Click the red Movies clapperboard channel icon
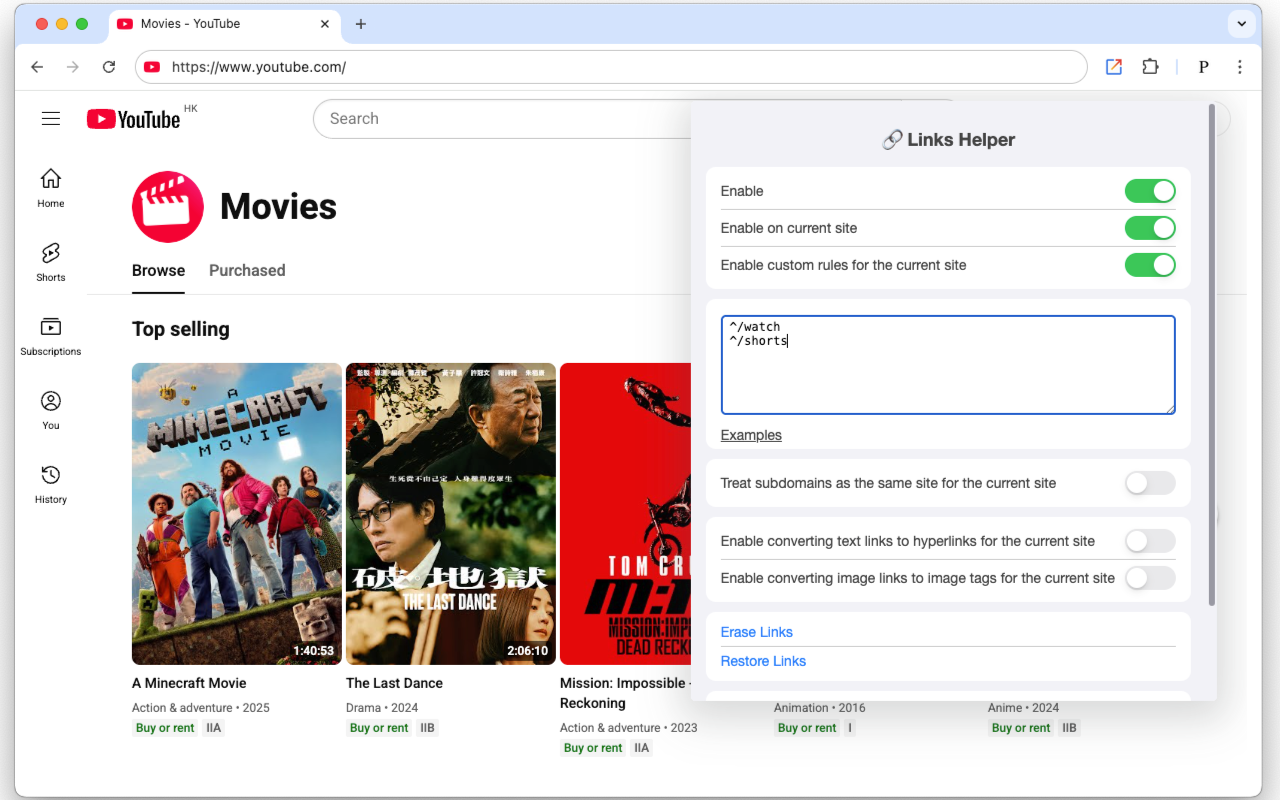The width and height of the screenshot is (1280, 800). (x=168, y=206)
